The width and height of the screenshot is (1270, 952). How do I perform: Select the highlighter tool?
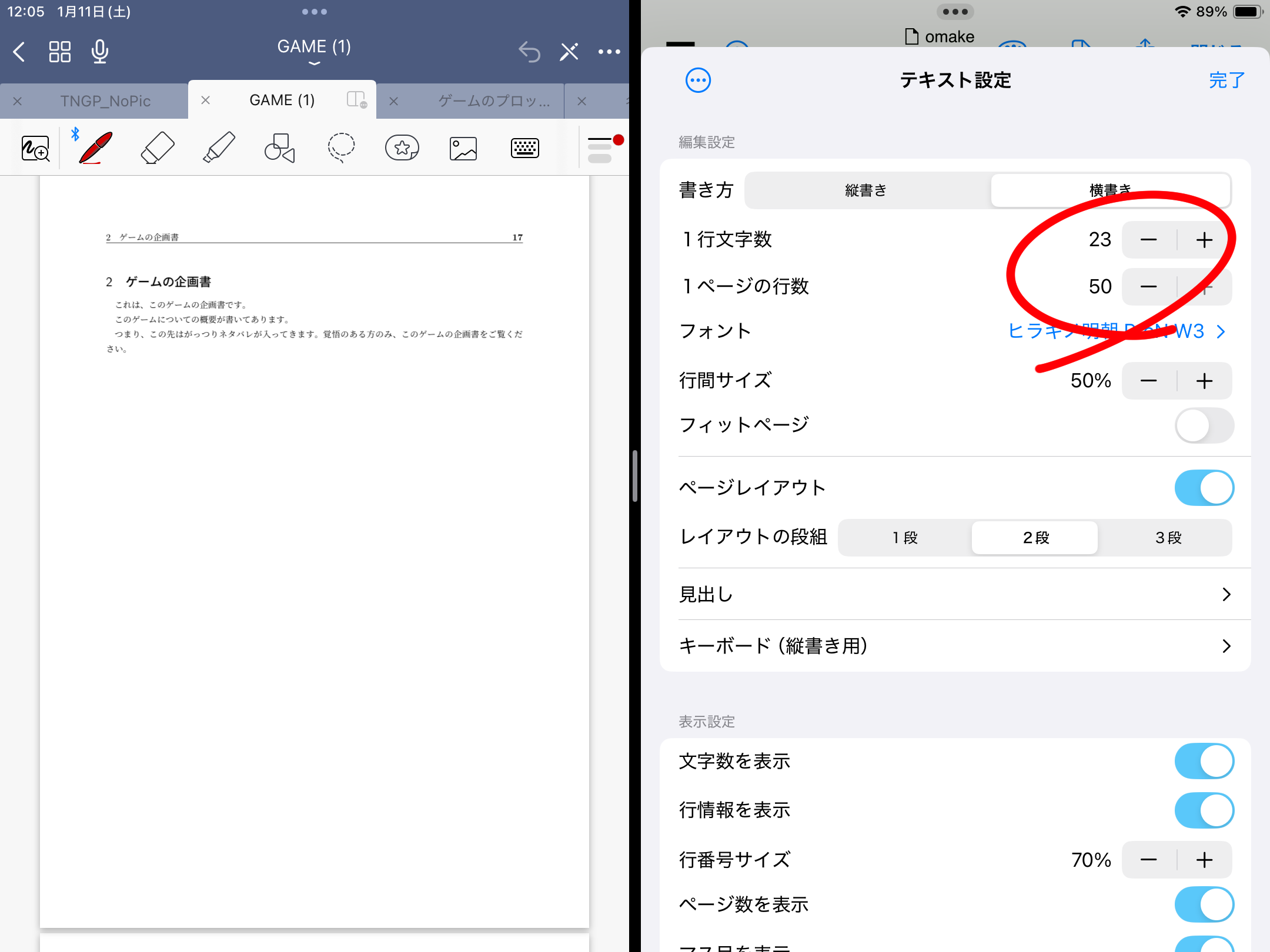click(x=219, y=148)
